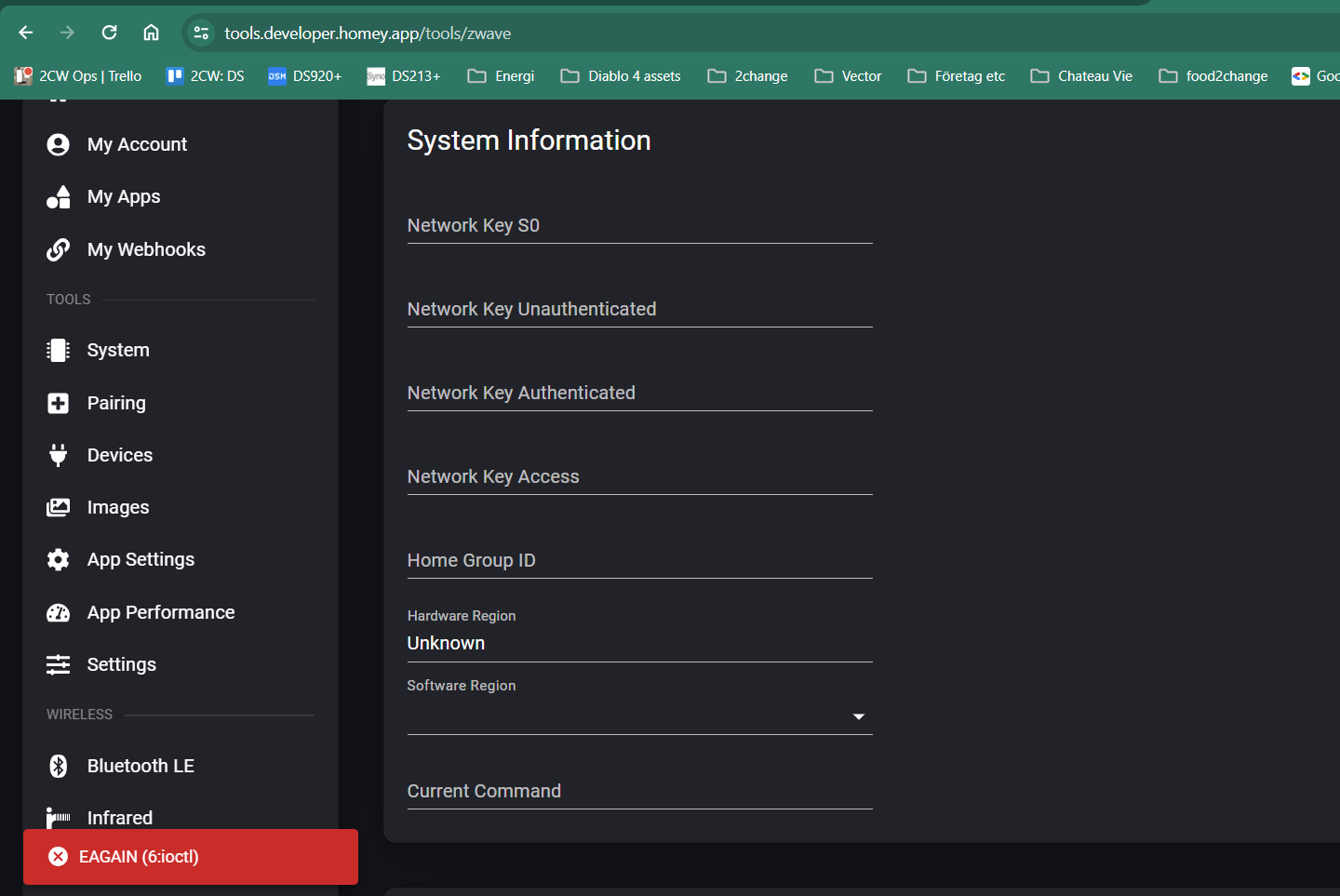Select the System chip icon
This screenshot has width=1340, height=896.
coord(58,350)
